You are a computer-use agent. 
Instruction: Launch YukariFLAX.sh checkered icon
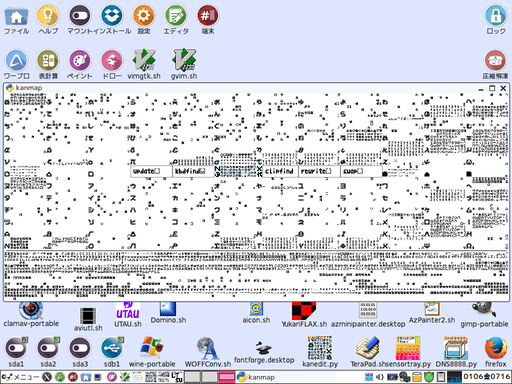(x=304, y=311)
